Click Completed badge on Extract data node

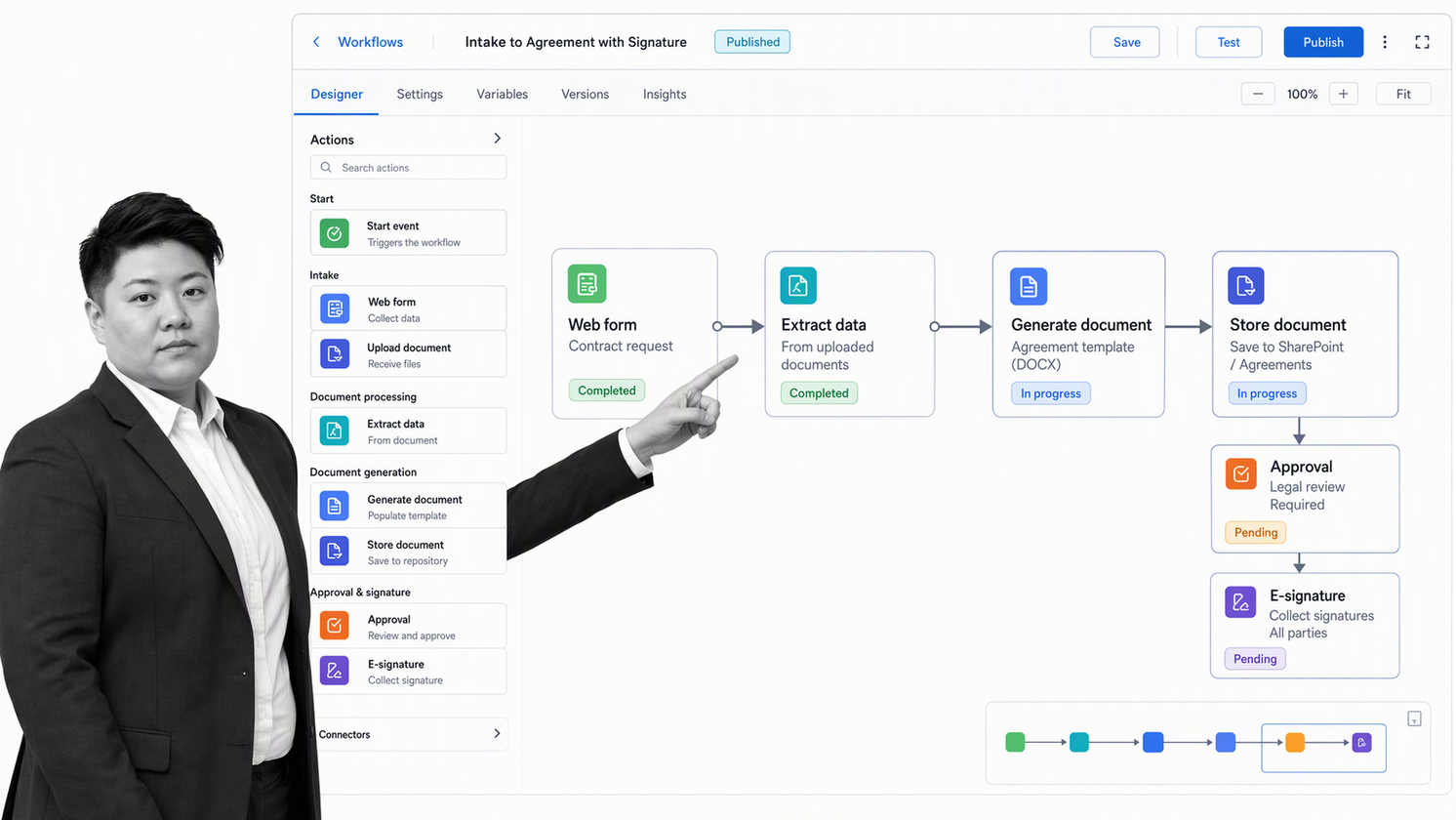[819, 393]
